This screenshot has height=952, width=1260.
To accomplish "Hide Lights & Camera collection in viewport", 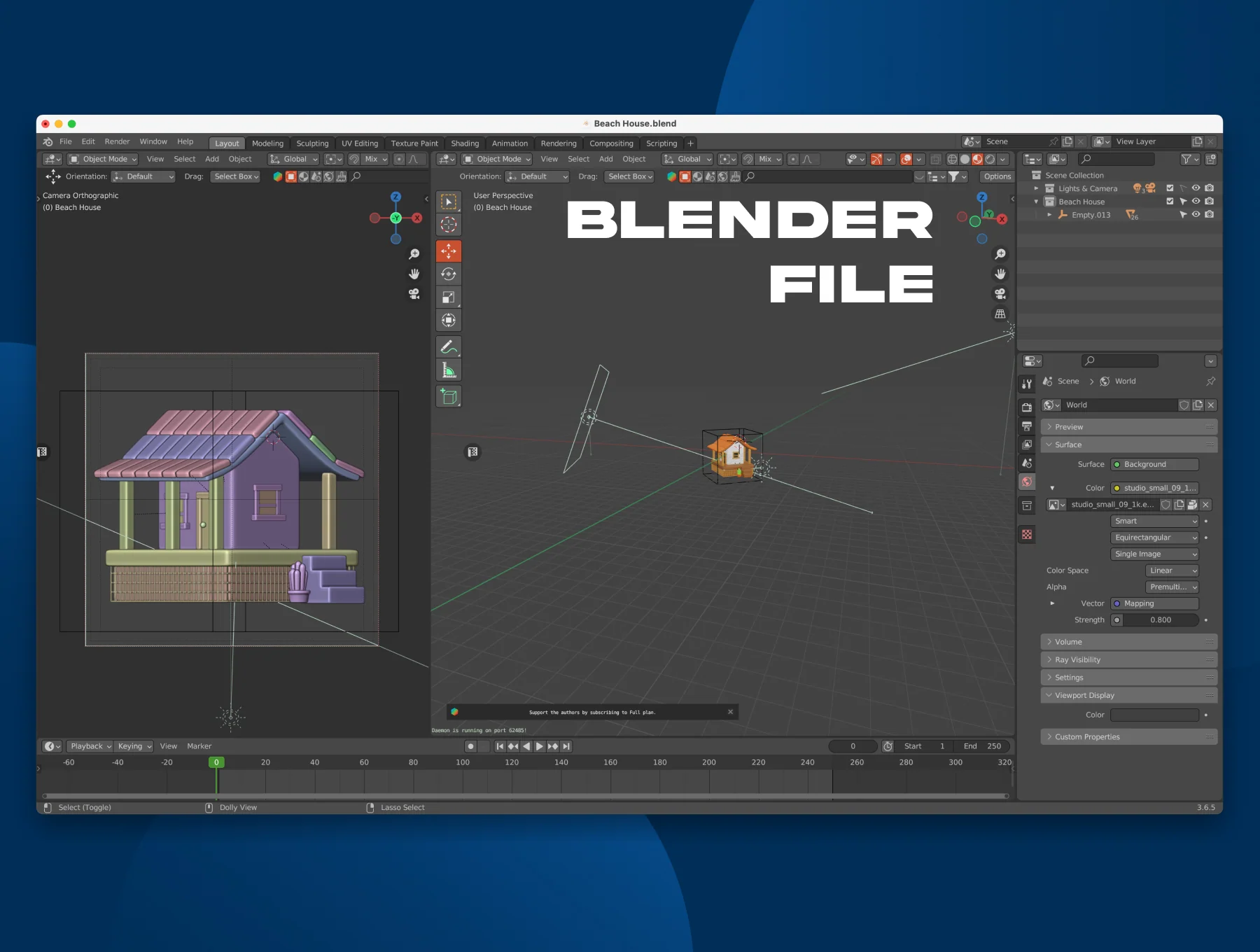I will tap(1196, 188).
